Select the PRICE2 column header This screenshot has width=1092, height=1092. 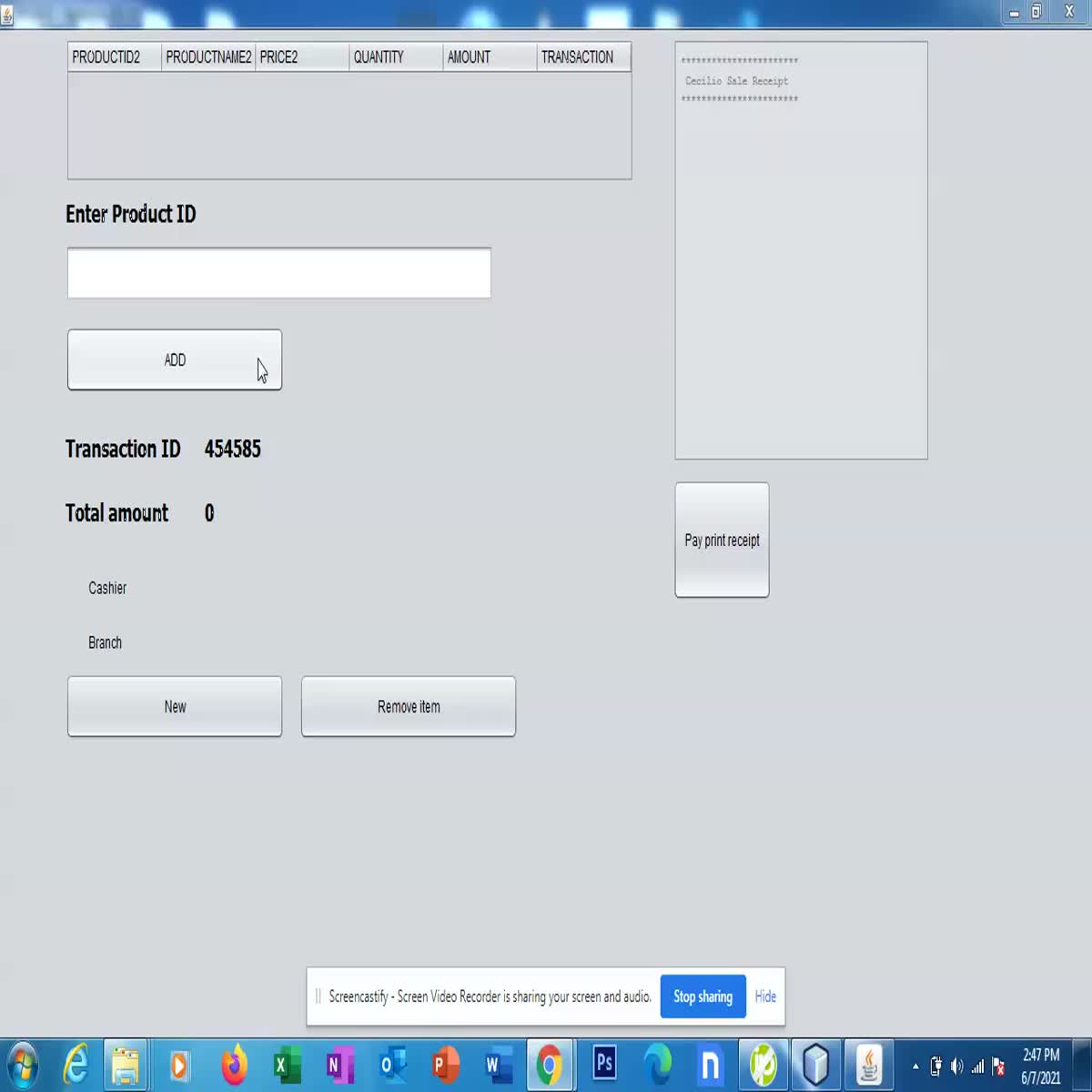[x=302, y=56]
